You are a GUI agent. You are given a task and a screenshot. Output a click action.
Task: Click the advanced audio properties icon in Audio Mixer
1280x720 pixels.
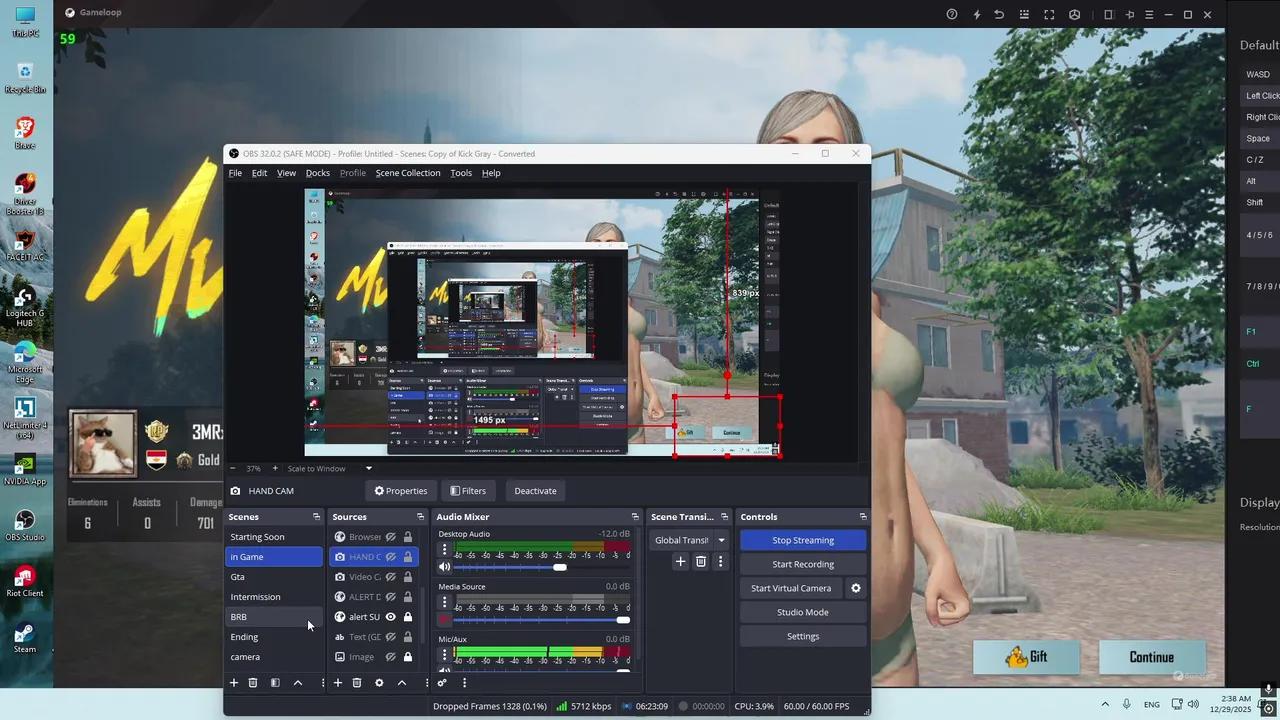coord(442,682)
